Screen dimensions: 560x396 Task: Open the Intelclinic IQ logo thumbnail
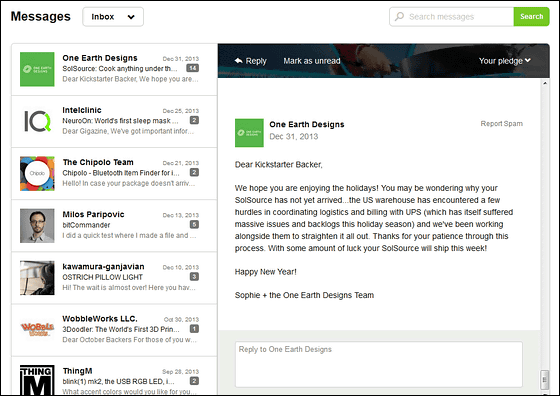pyautogui.click(x=37, y=121)
